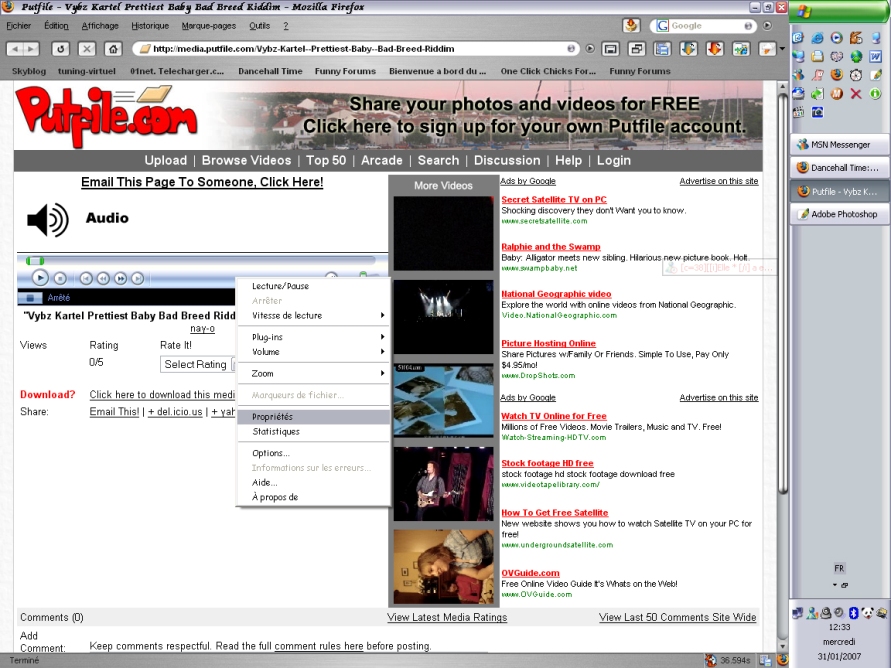Open the search engine picker G icon
The width and height of the screenshot is (891, 668).
(x=663, y=26)
